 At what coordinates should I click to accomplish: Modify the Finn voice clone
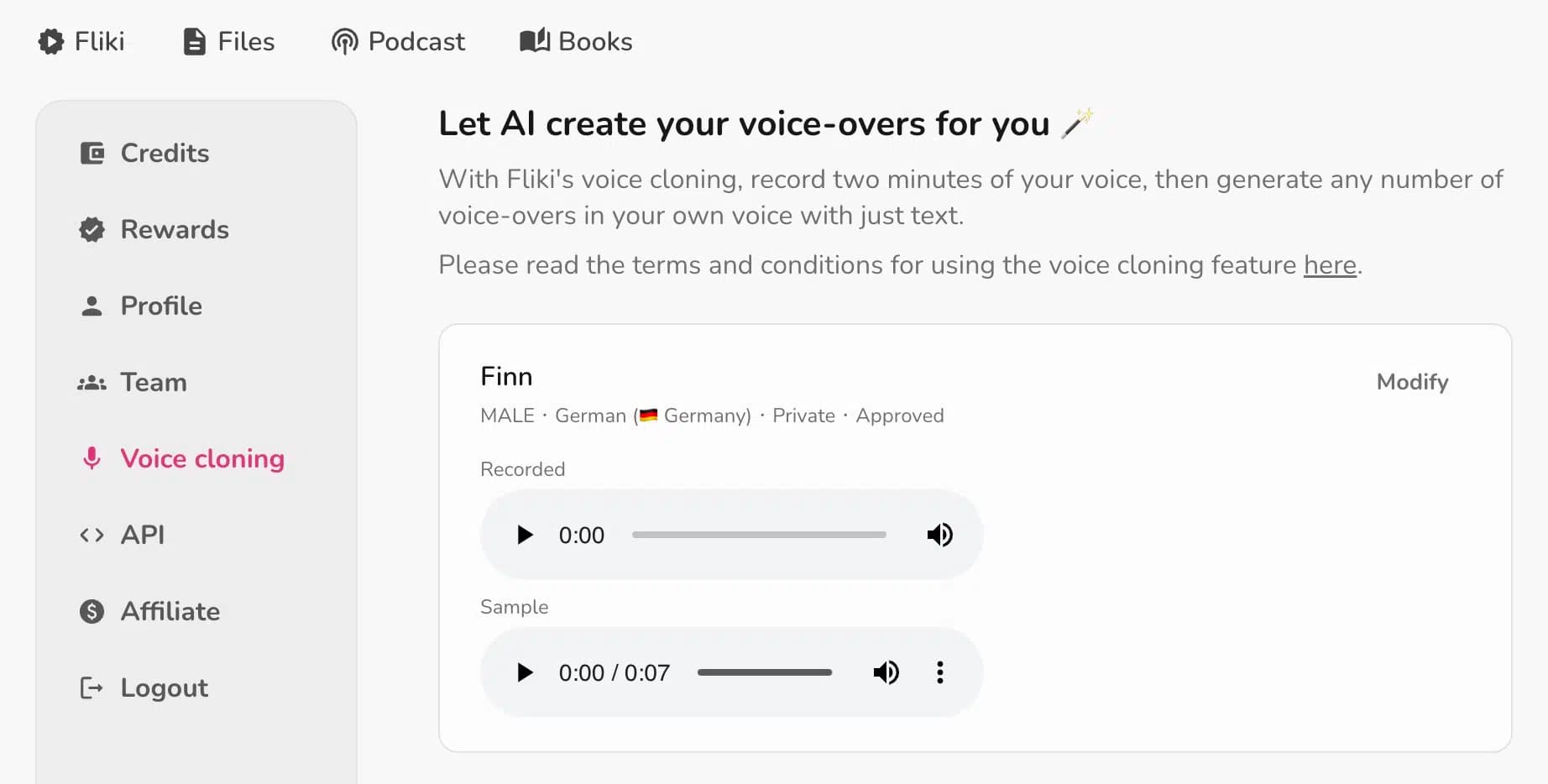1412,382
